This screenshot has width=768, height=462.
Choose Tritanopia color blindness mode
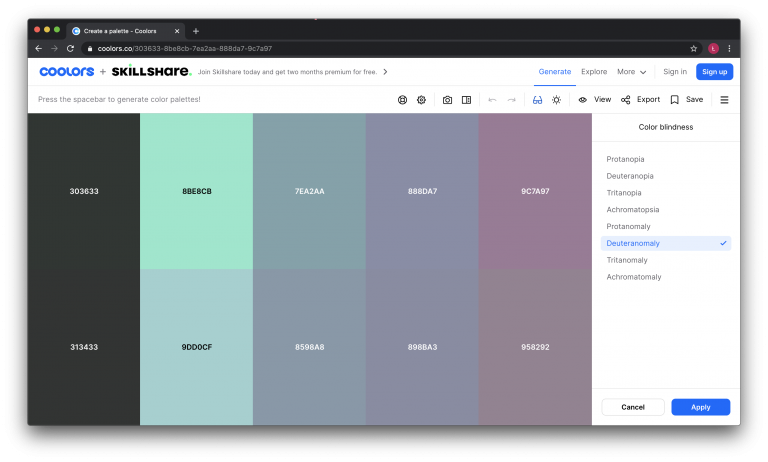coord(624,193)
